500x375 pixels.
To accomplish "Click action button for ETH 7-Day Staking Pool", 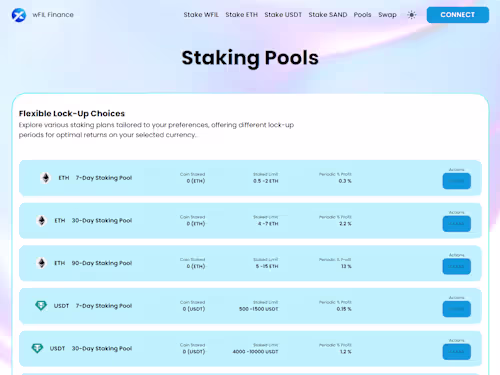I will 457,181.
